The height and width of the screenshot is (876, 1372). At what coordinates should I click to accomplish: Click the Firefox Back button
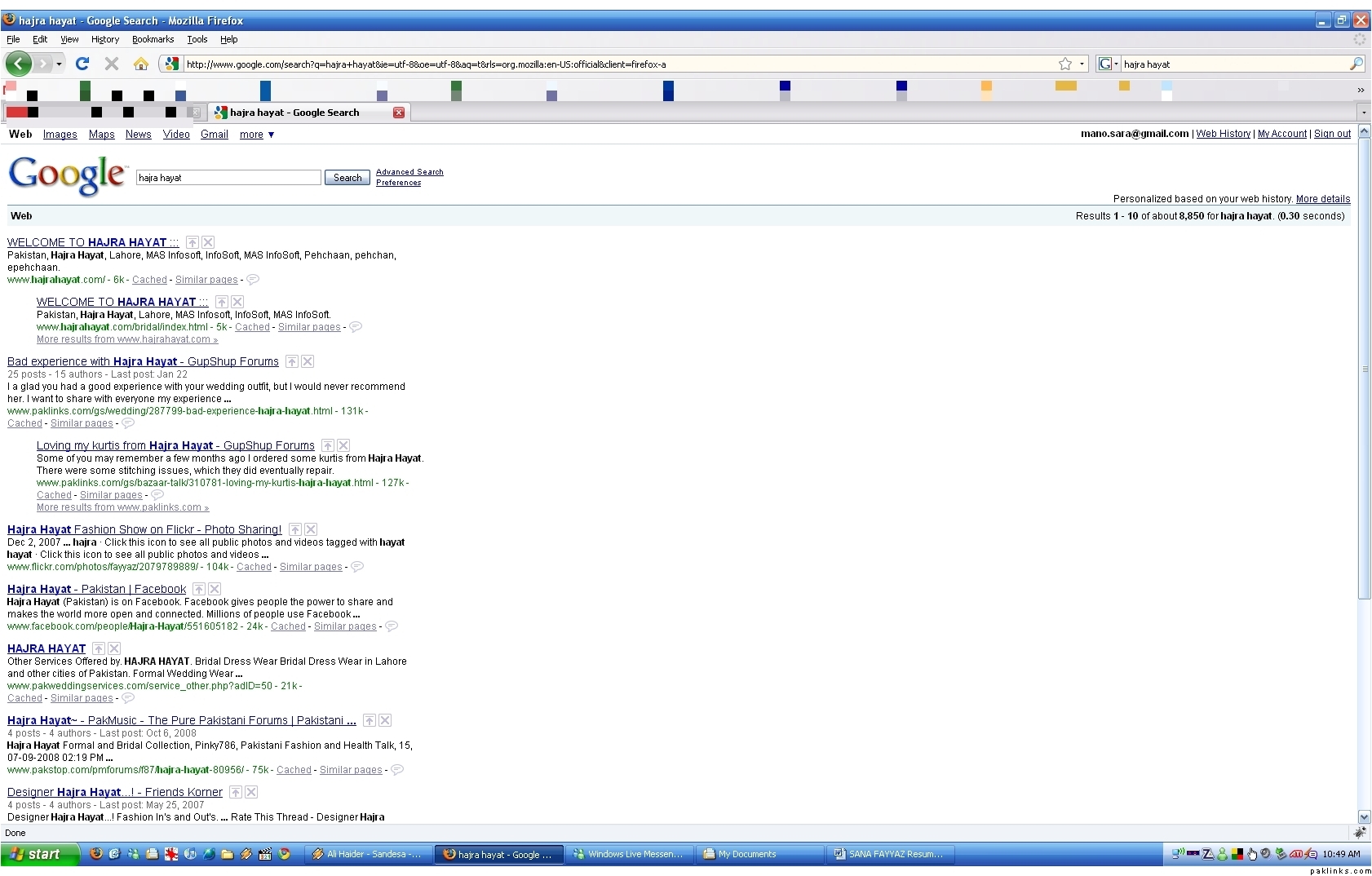pos(18,64)
